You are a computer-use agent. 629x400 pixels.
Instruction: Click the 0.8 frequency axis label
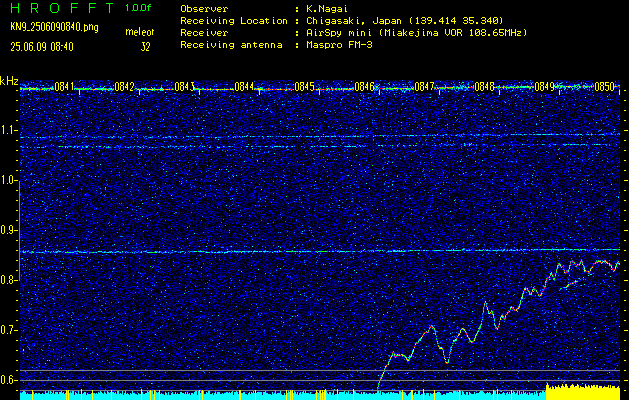coord(9,280)
